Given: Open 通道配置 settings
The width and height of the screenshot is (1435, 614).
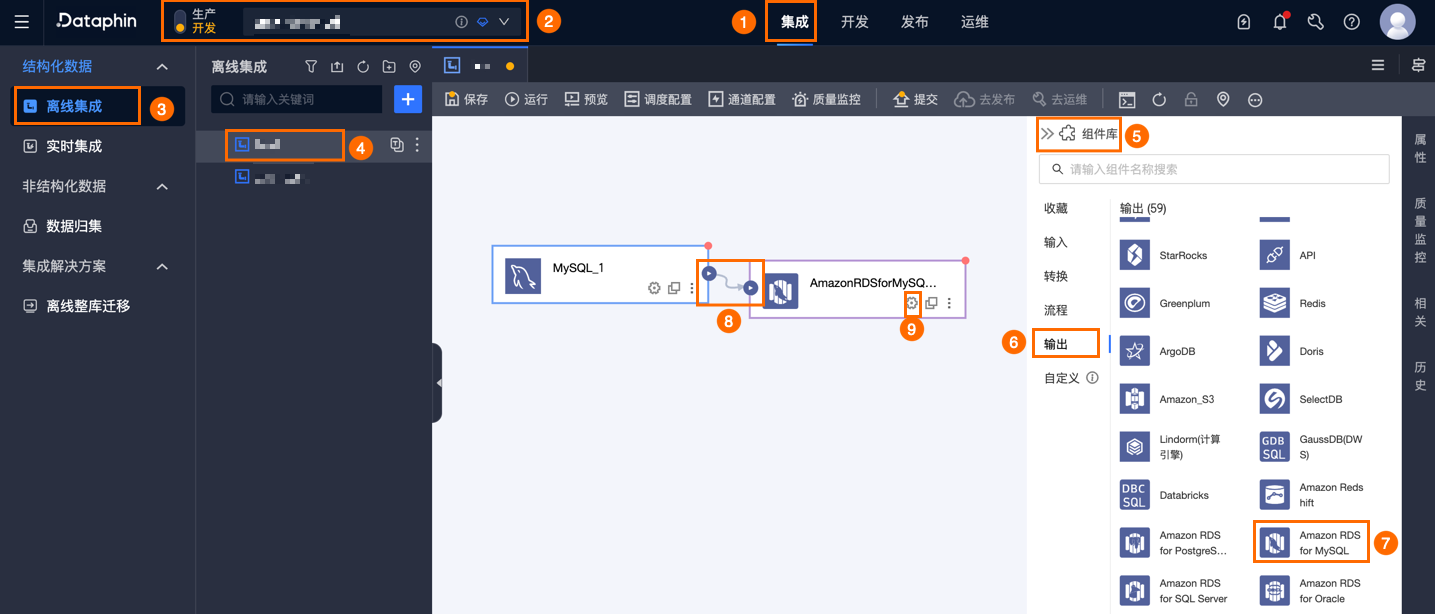Looking at the screenshot, I should (742, 99).
